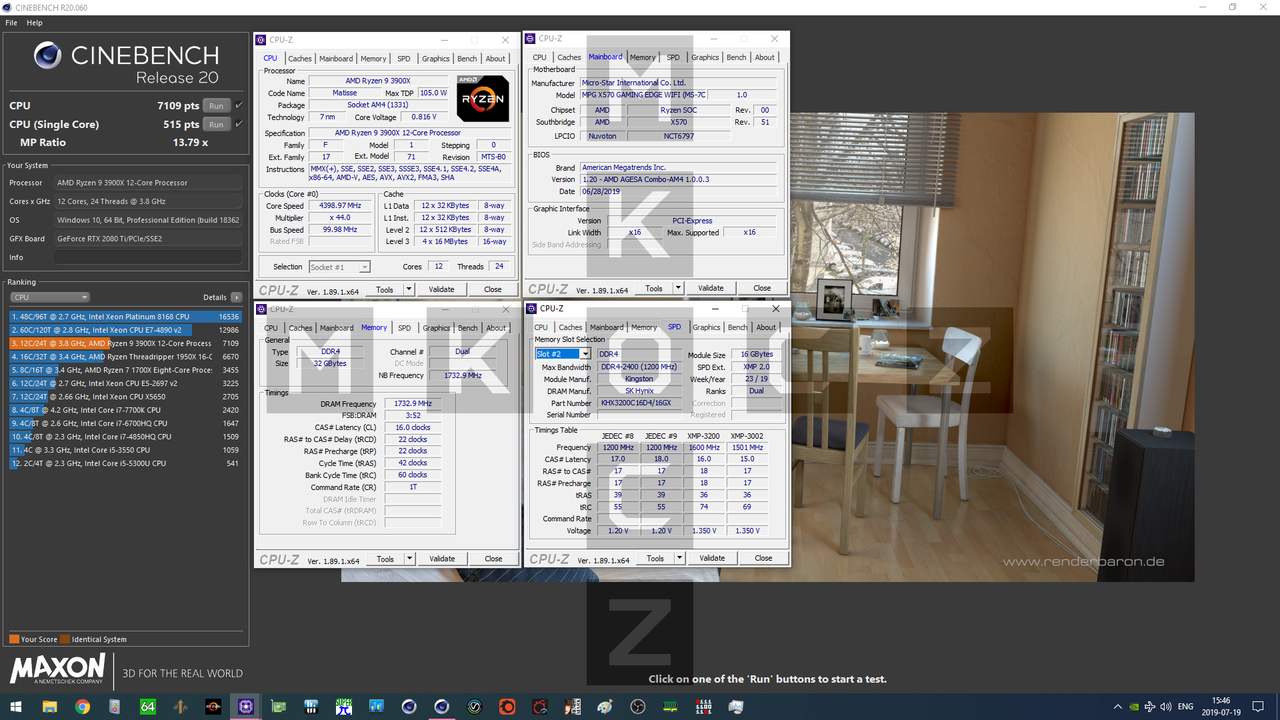Run the Cinebench CPU multi-core test
Viewport: 1280px width, 720px height.
click(216, 105)
